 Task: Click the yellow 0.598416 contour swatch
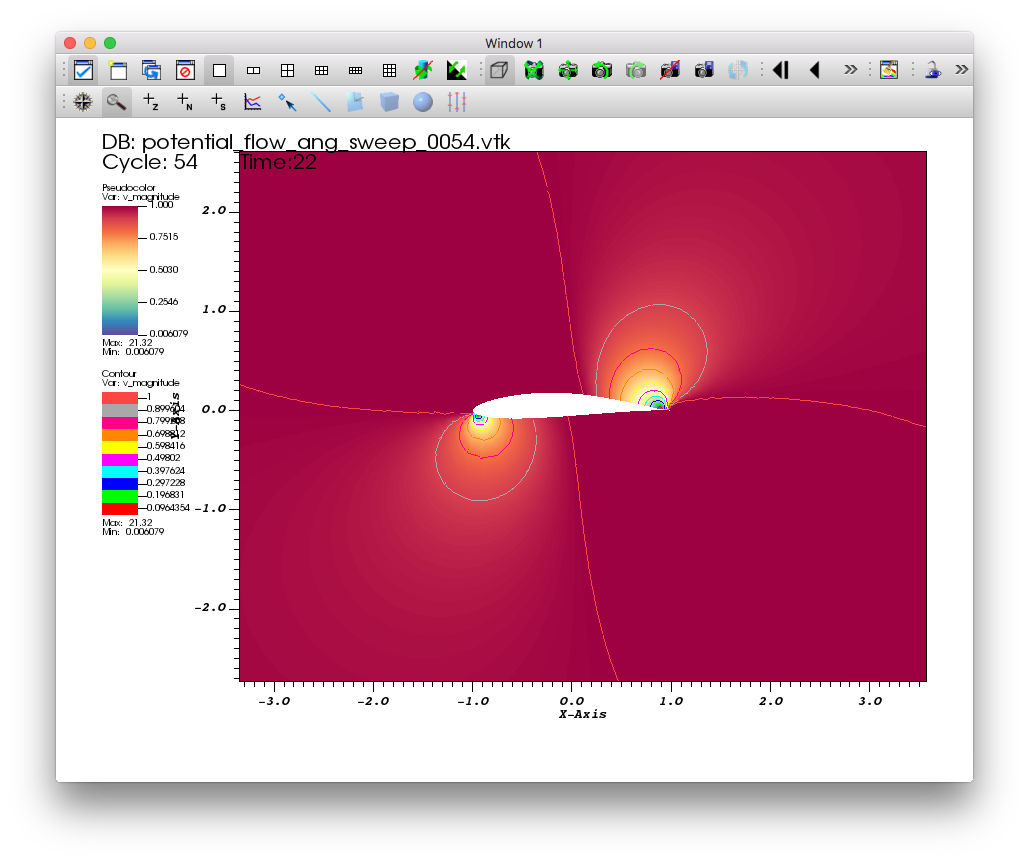coord(120,447)
